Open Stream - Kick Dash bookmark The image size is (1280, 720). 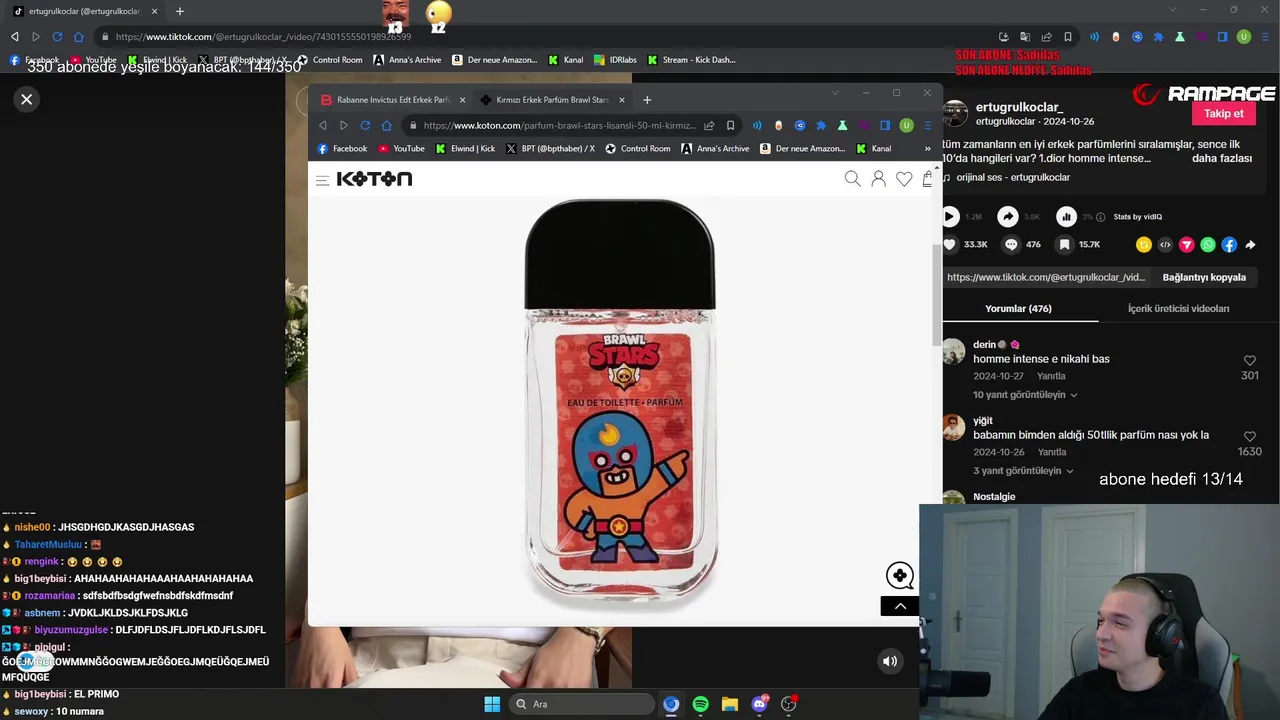(691, 60)
